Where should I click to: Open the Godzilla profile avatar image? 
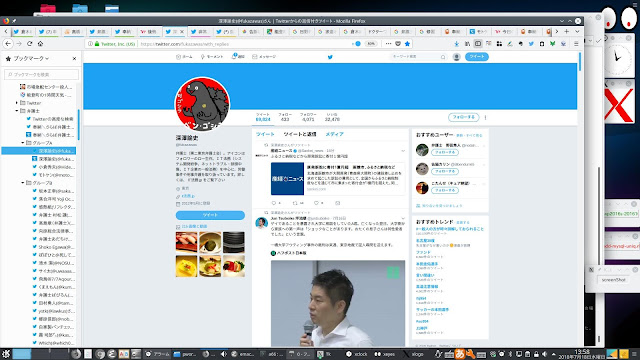pos(202,104)
